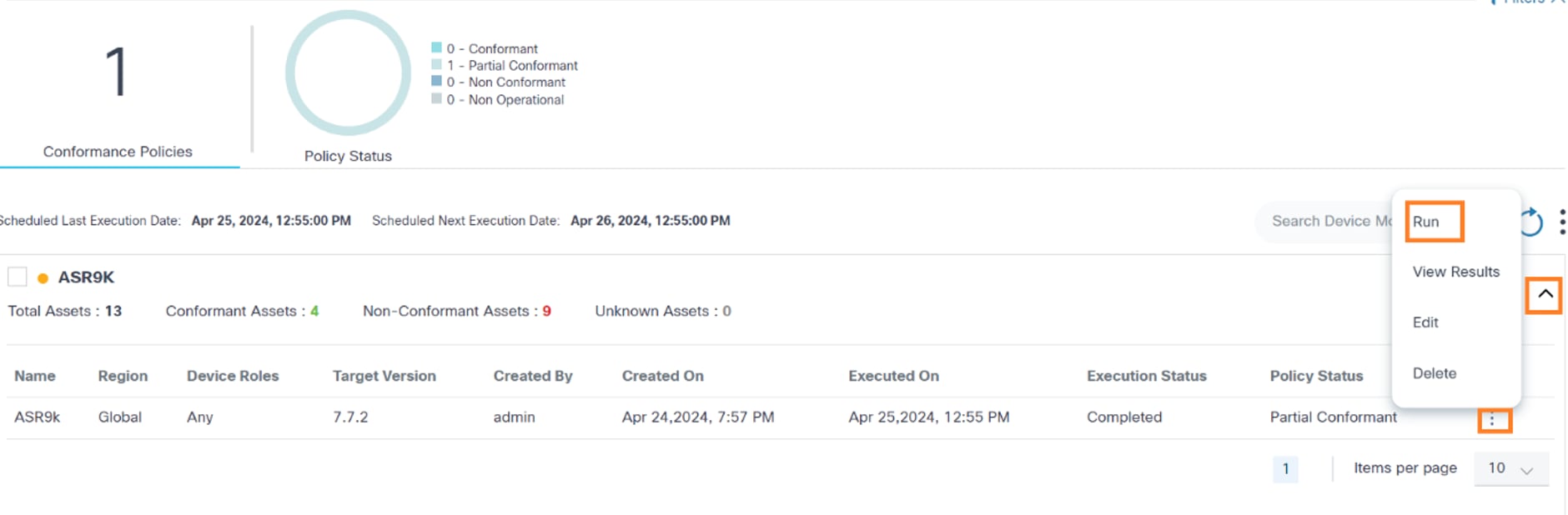Collapse the ASR9K policy section
Viewport: 1568px width, 515px height.
click(x=1544, y=294)
